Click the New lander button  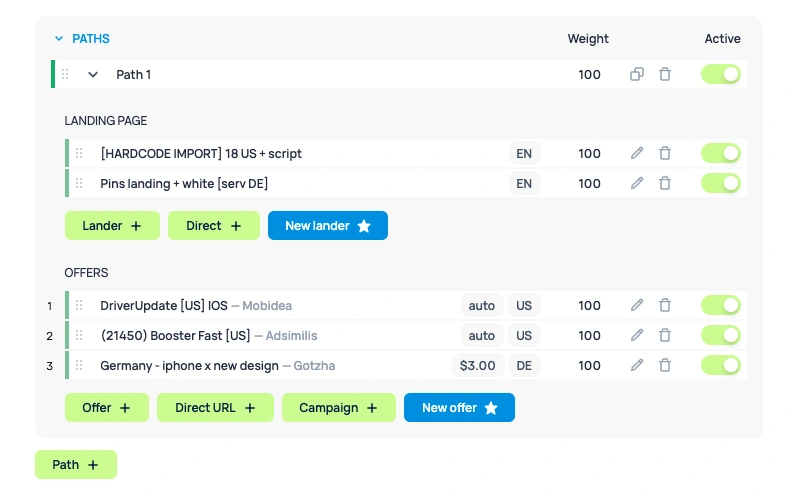pyautogui.click(x=327, y=226)
